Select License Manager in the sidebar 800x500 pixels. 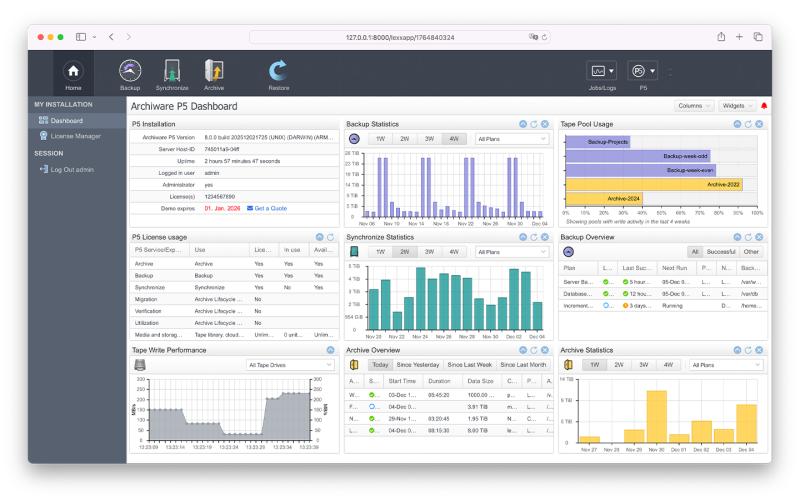tap(75, 135)
